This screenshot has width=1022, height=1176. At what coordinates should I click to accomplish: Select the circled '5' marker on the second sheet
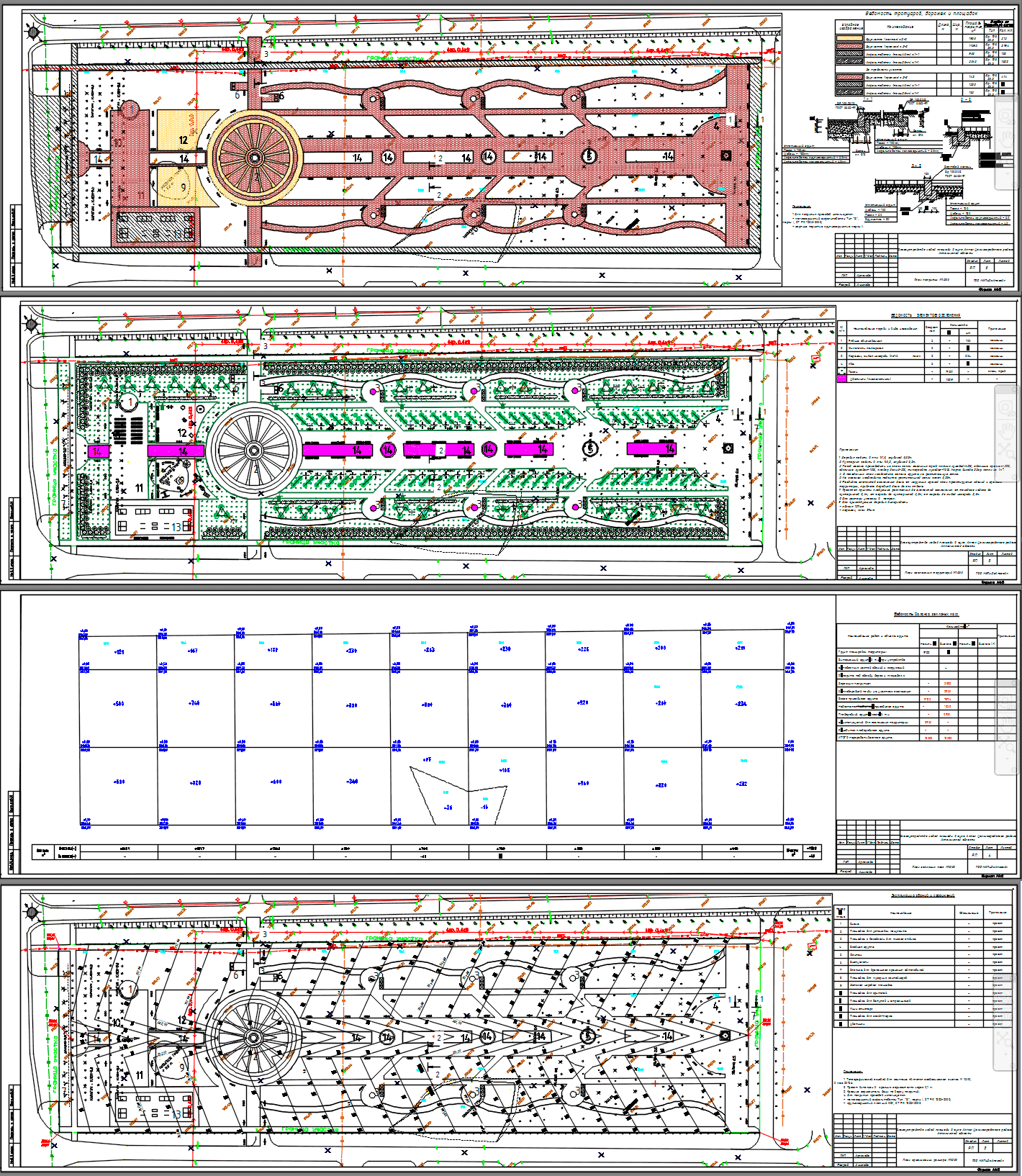[589, 449]
